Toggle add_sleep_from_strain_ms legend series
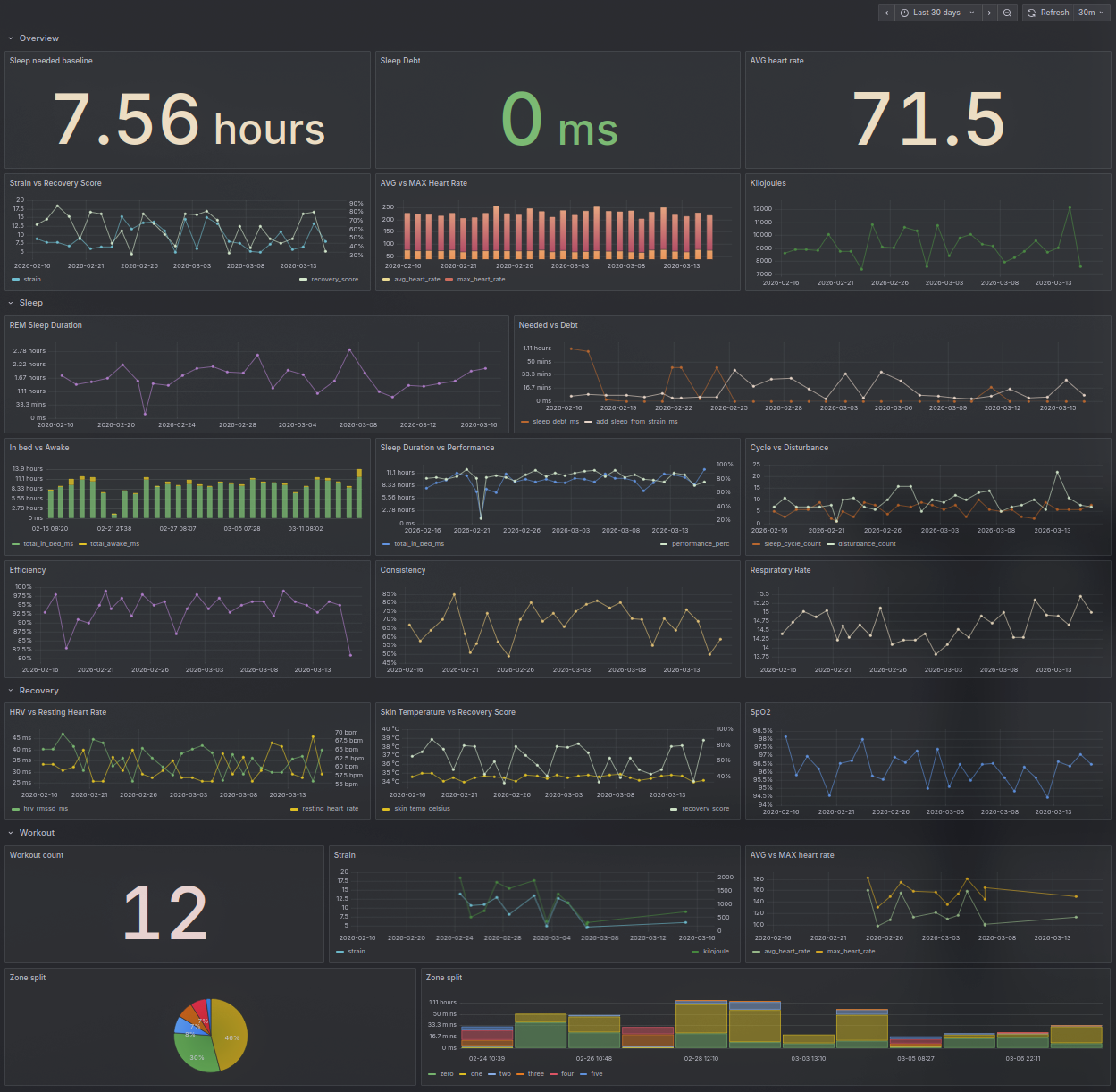The image size is (1116, 1092). [631, 422]
